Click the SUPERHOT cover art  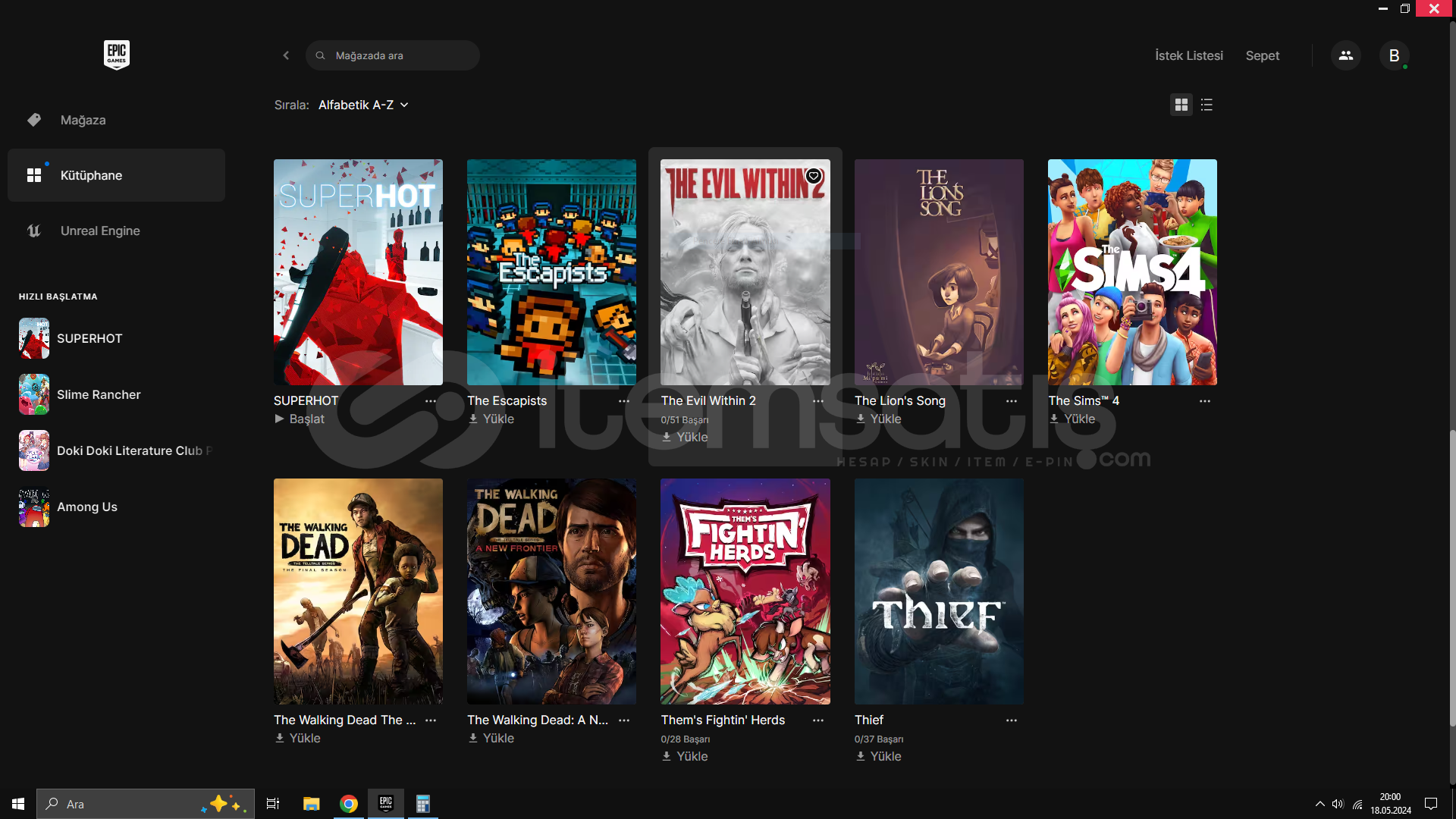[x=358, y=272]
